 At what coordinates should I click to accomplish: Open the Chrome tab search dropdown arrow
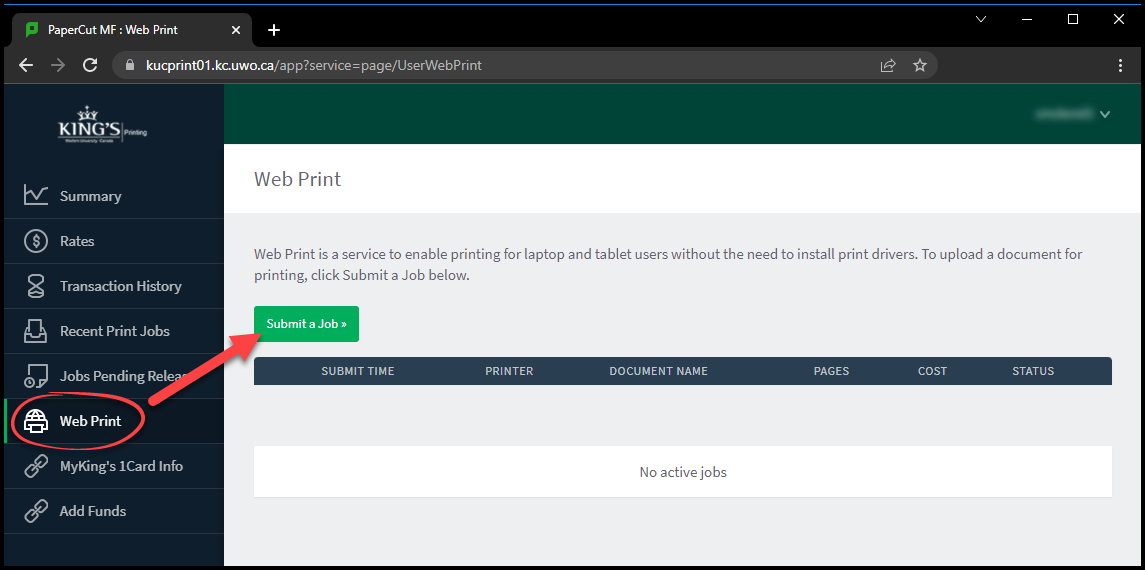[980, 19]
